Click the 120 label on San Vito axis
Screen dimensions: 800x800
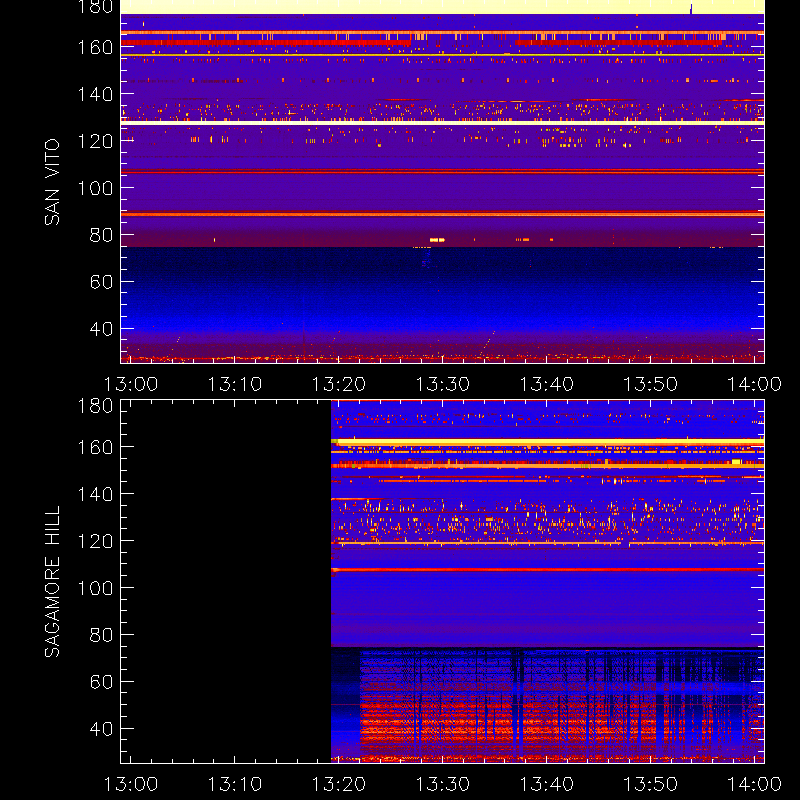click(95, 141)
